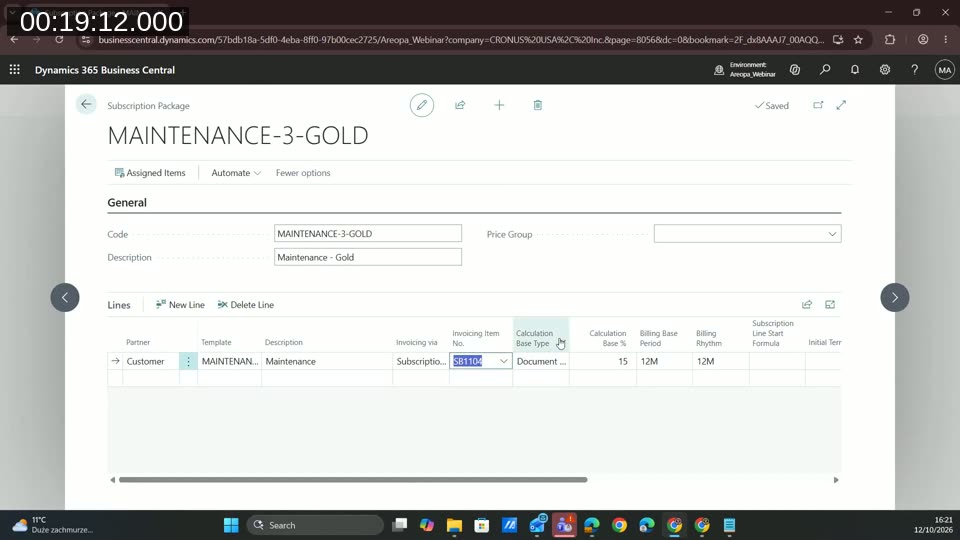960x540 pixels.
Task: Bookmark page with browser star icon
Action: [x=858, y=39]
